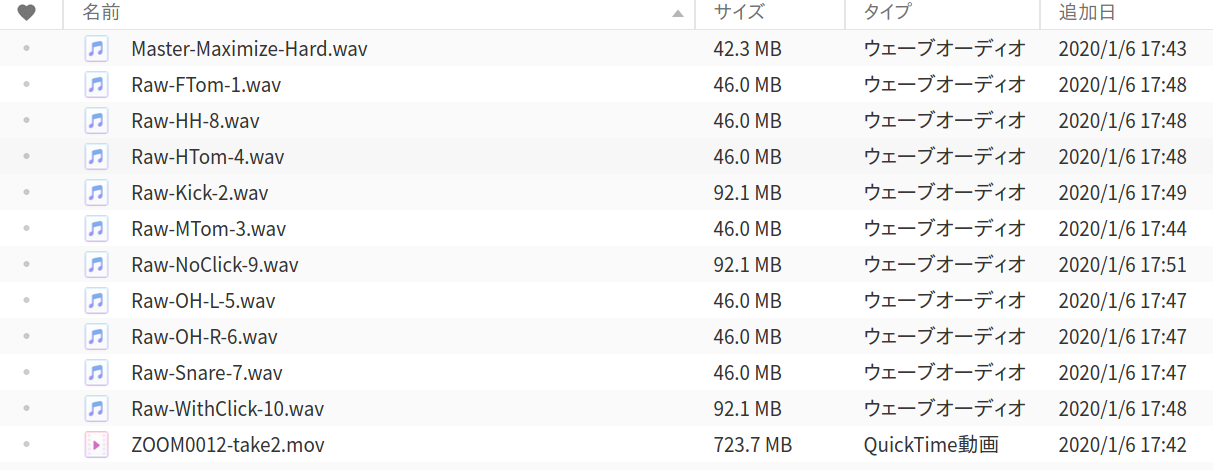Click the audio icon for Raw-OH-L-5.wav
The image size is (1213, 470).
tap(96, 301)
